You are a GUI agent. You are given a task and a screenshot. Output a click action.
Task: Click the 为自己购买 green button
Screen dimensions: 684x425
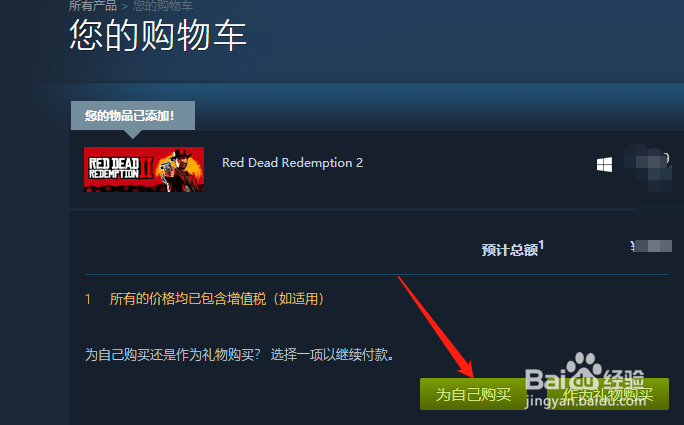point(473,394)
